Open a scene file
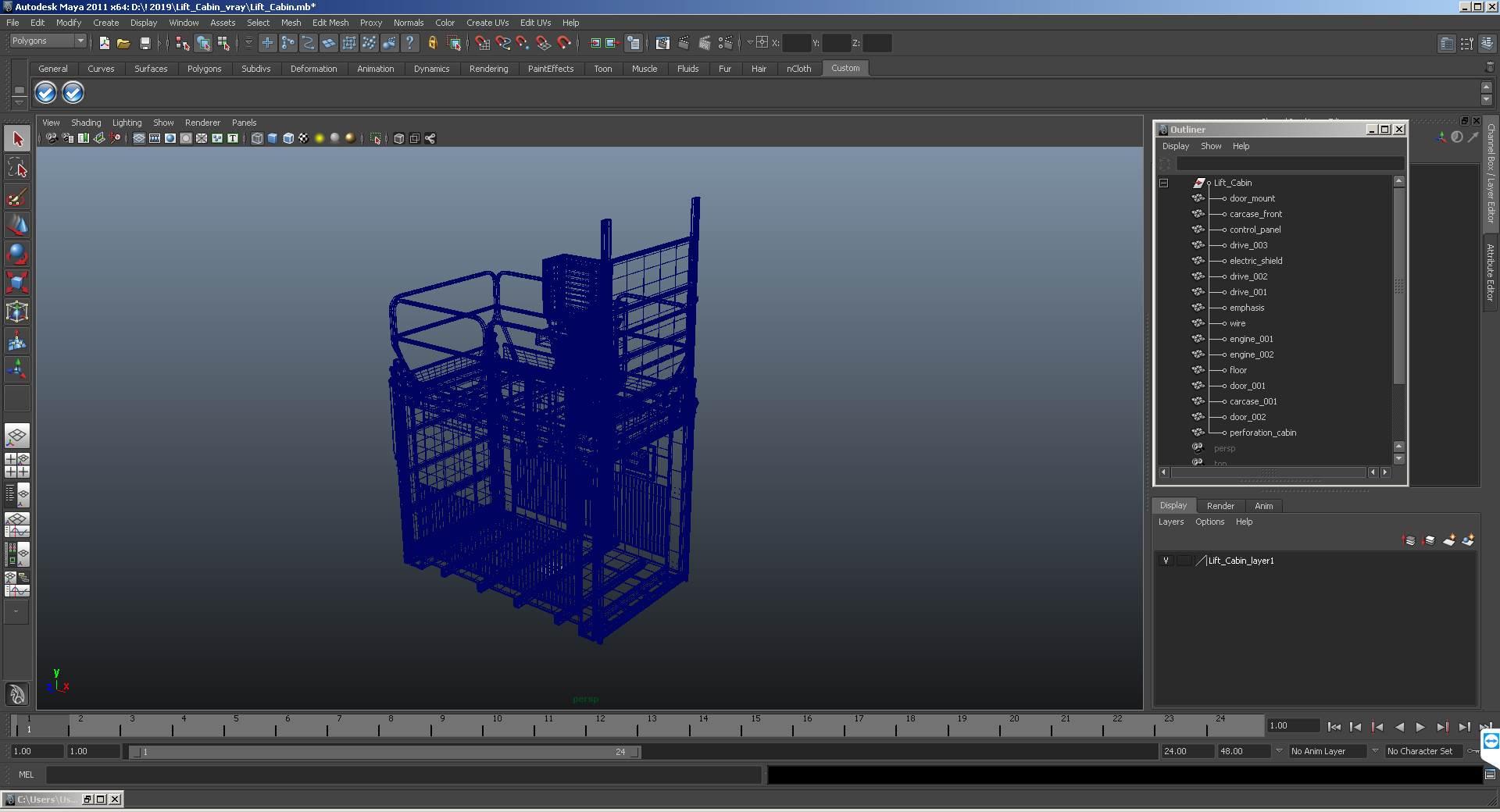This screenshot has height=812, width=1500. [123, 44]
